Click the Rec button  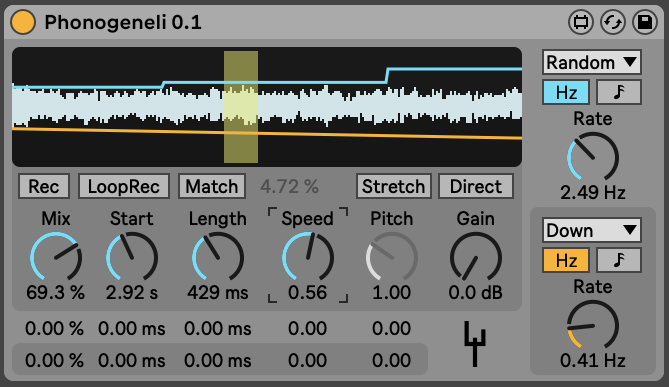[x=44, y=186]
